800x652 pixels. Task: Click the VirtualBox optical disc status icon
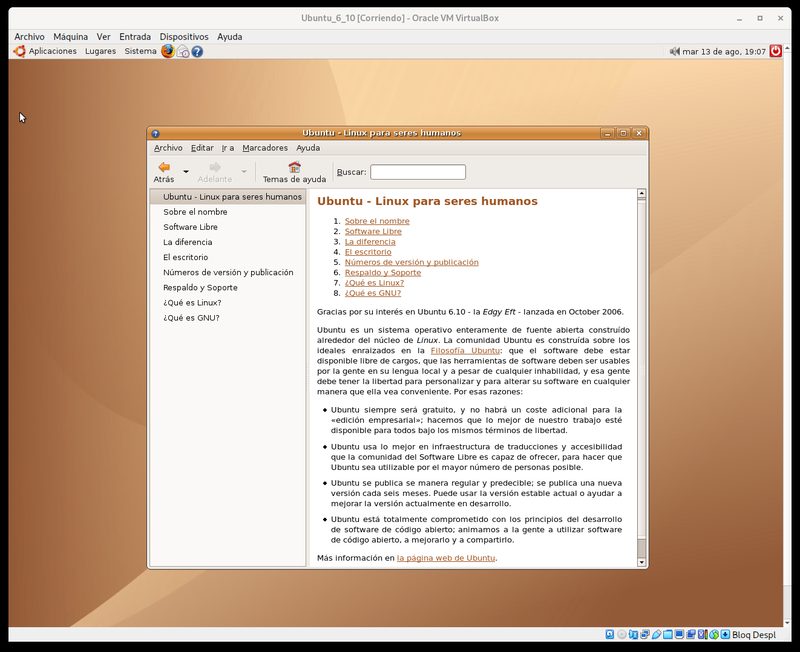(x=622, y=634)
